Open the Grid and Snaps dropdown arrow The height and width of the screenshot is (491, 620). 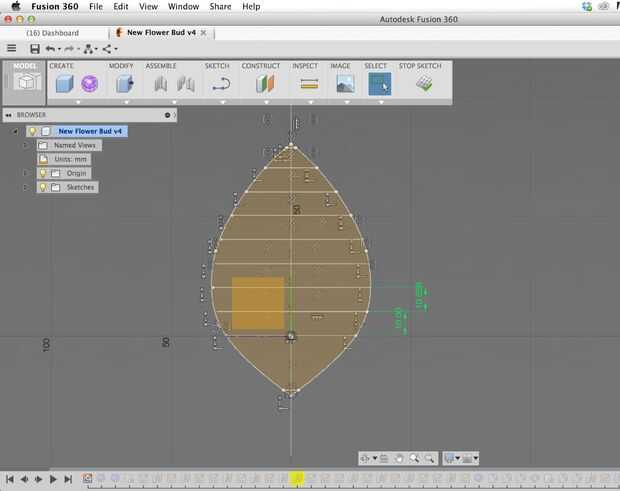tap(476, 459)
